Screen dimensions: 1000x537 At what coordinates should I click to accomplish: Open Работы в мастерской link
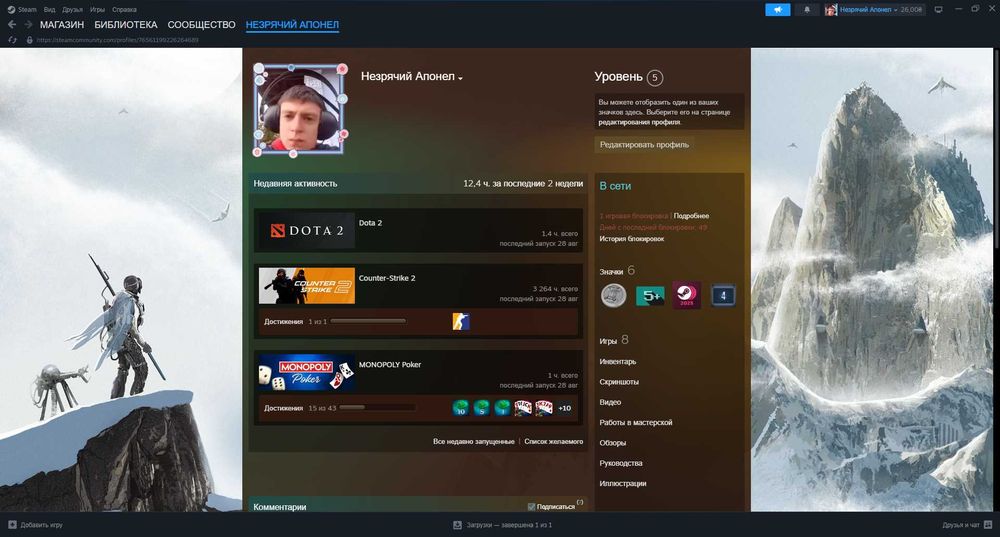[635, 423]
